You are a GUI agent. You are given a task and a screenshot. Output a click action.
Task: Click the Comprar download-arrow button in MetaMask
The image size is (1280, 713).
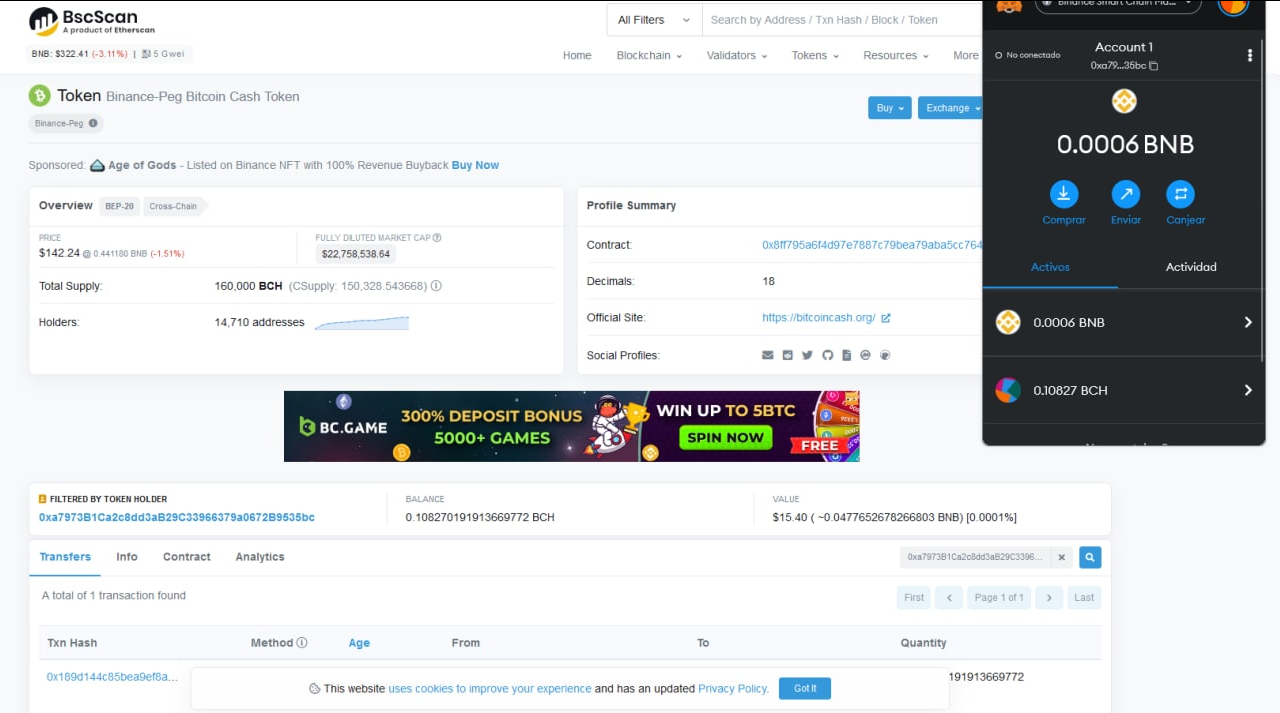(1064, 194)
